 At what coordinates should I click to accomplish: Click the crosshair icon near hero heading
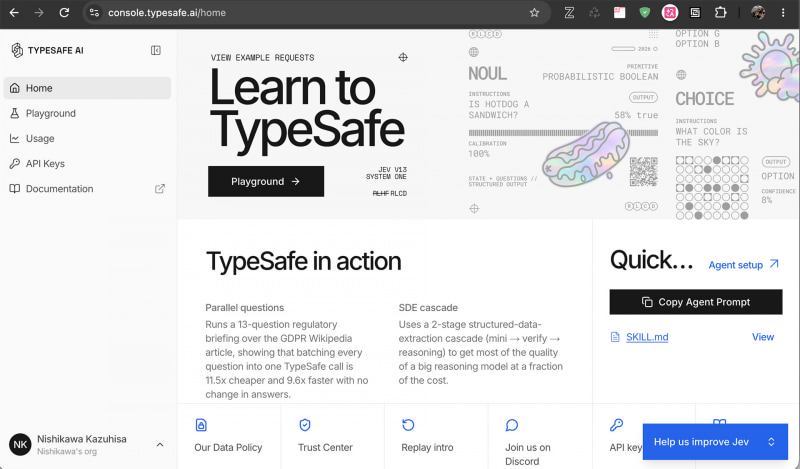pyautogui.click(x=403, y=57)
